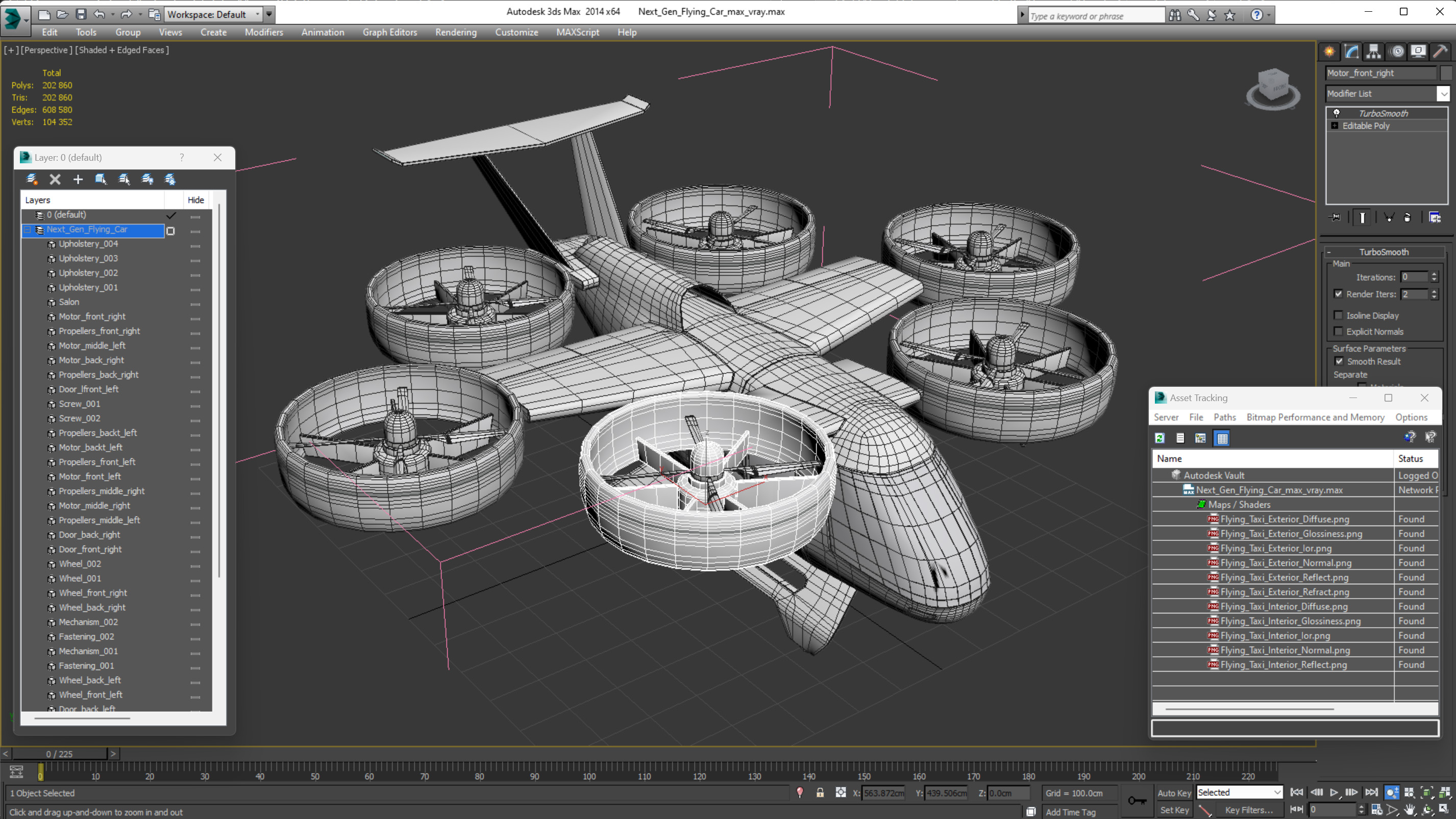Open the help question mark dropdown arrow

tap(1269, 15)
